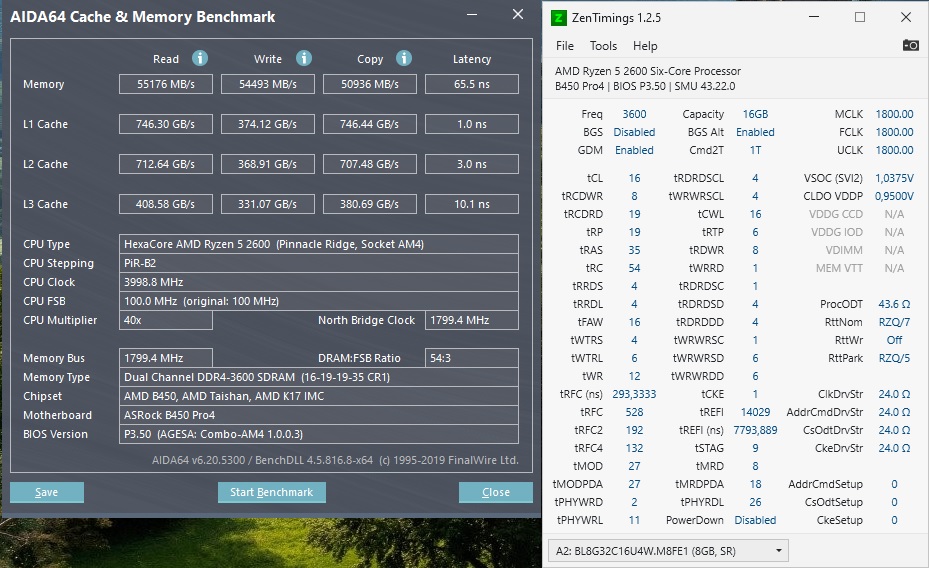Expand the memory module dropdown in ZenTimings
Screen dimensions: 929x568
779,551
